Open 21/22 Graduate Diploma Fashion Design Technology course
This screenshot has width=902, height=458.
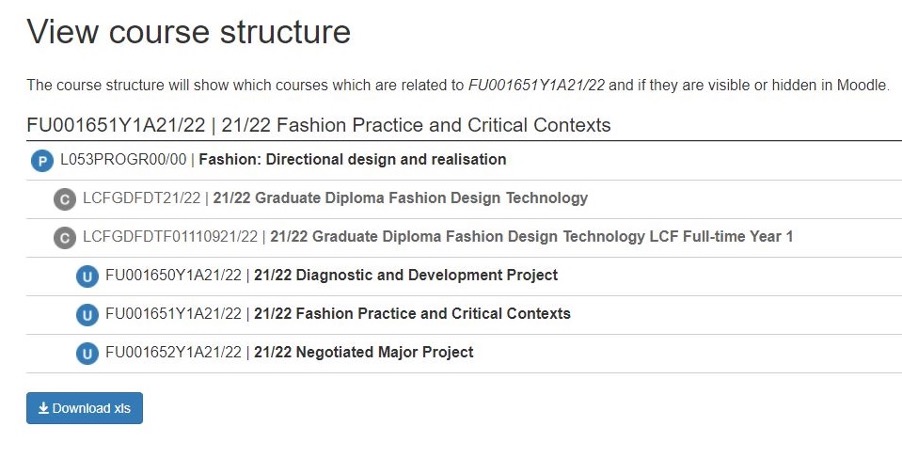click(400, 198)
